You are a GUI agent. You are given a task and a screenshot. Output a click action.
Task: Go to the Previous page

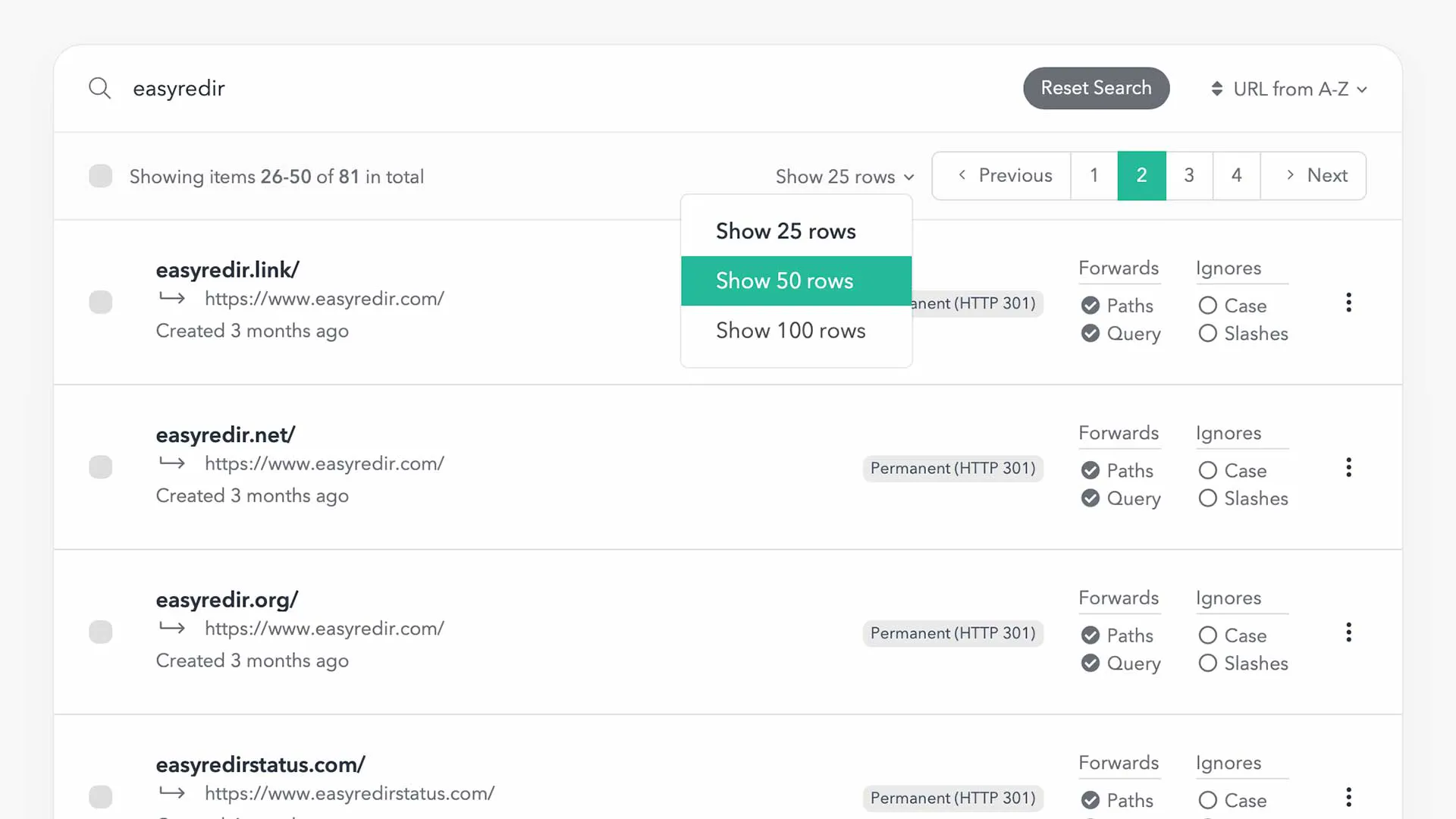pos(1002,175)
